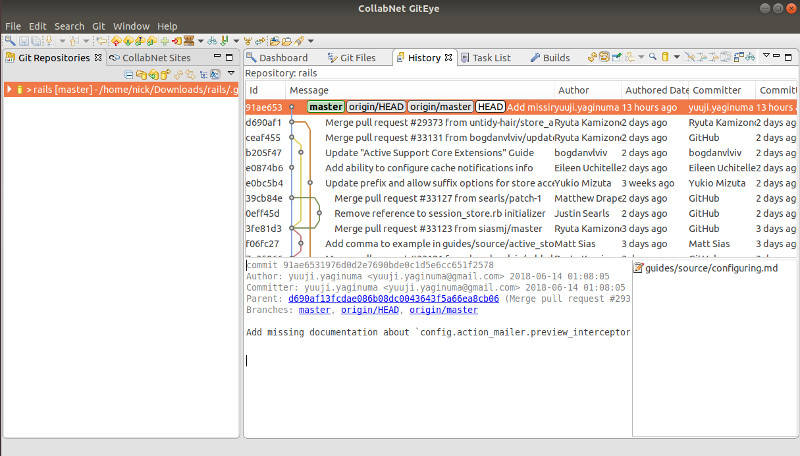The width and height of the screenshot is (800, 456).
Task: Open the CollabNet Sites tab
Action: [156, 58]
